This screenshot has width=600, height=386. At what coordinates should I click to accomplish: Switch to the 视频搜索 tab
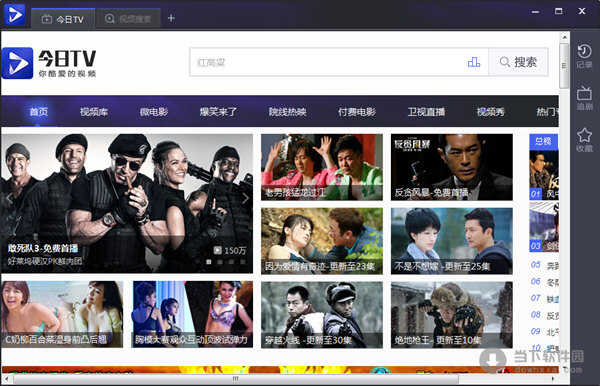[128, 19]
